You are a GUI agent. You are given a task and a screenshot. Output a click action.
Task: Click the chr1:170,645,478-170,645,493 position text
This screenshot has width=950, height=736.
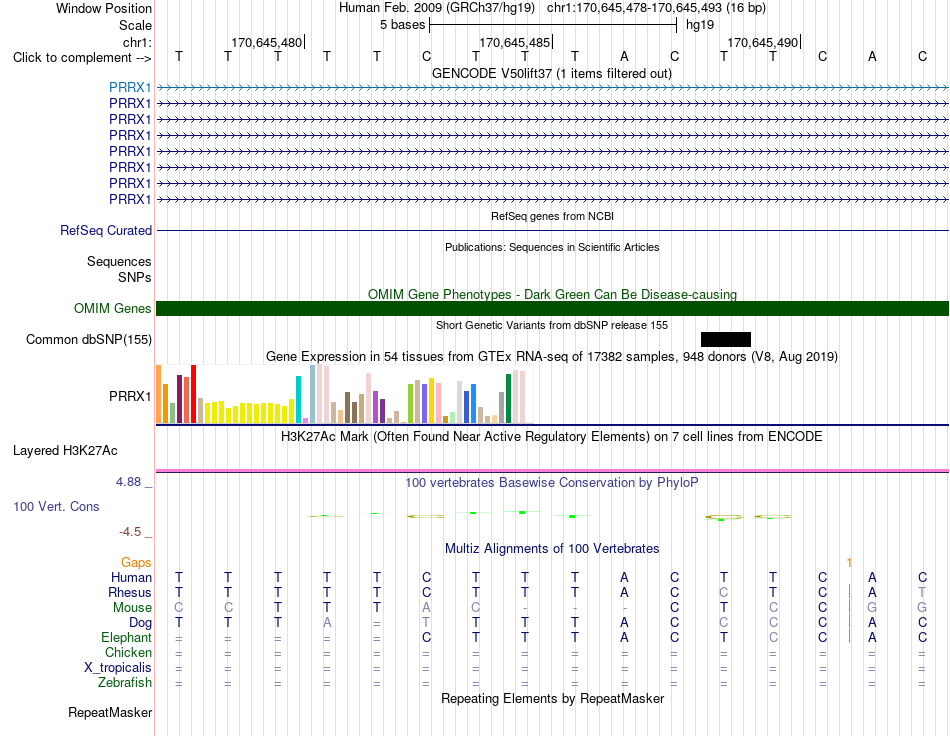[634, 8]
